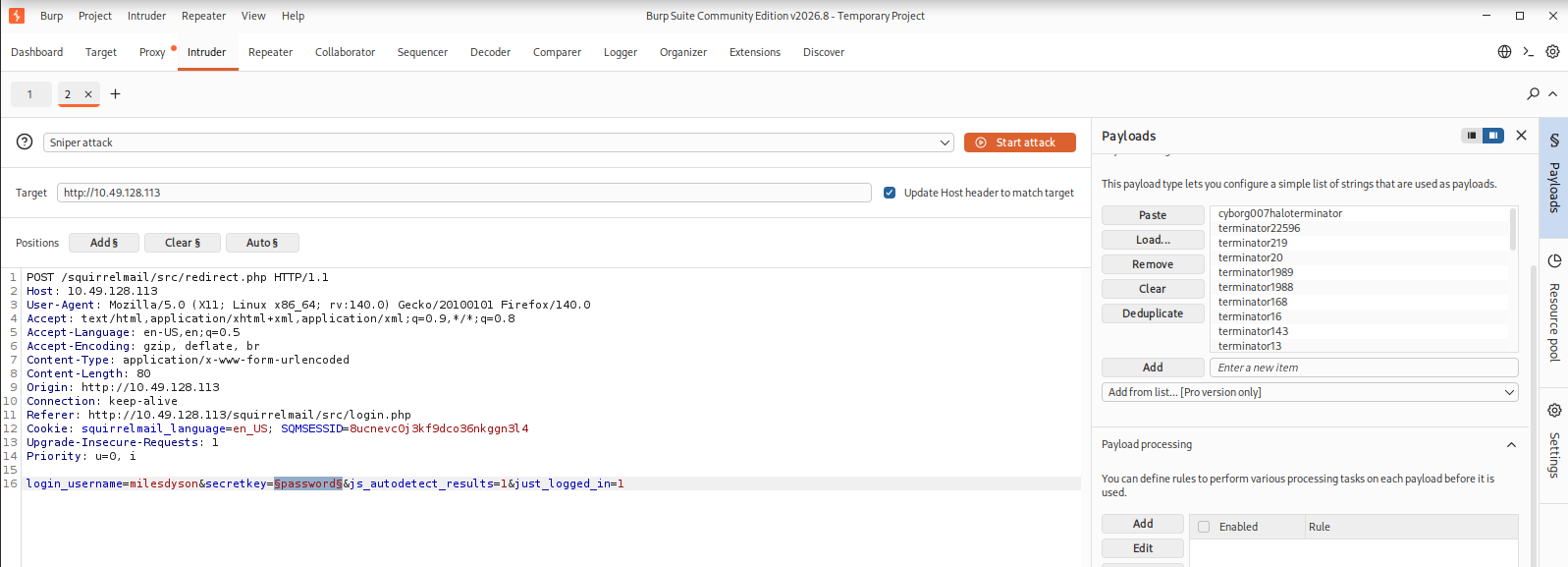
Task: Open Burp settings gear icon in top bar
Action: [x=1552, y=52]
